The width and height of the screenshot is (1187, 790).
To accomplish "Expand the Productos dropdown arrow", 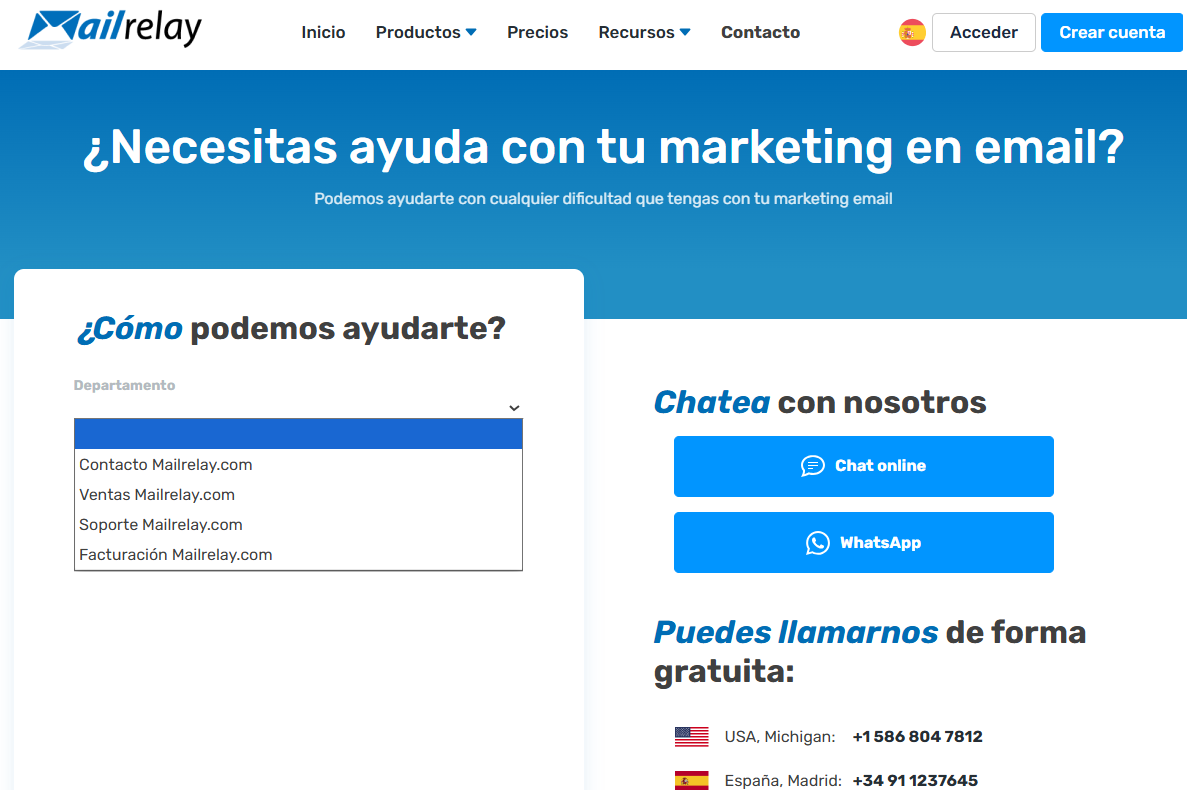I will pyautogui.click(x=471, y=33).
